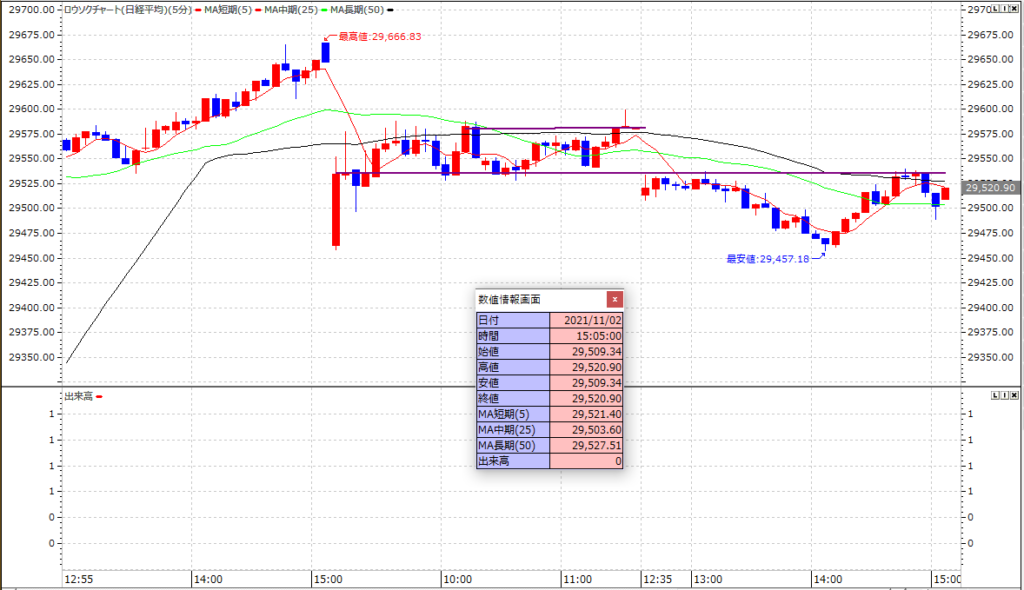1024x590 pixels.
Task: Select the MA中期(25) legend label
Action: coord(290,9)
